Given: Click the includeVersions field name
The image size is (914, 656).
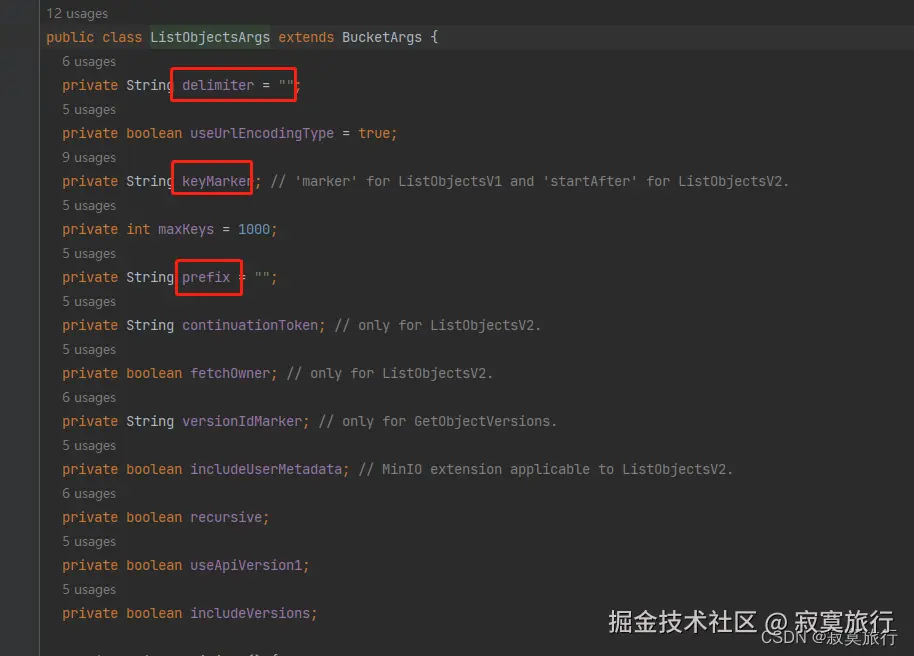Looking at the screenshot, I should coord(250,613).
